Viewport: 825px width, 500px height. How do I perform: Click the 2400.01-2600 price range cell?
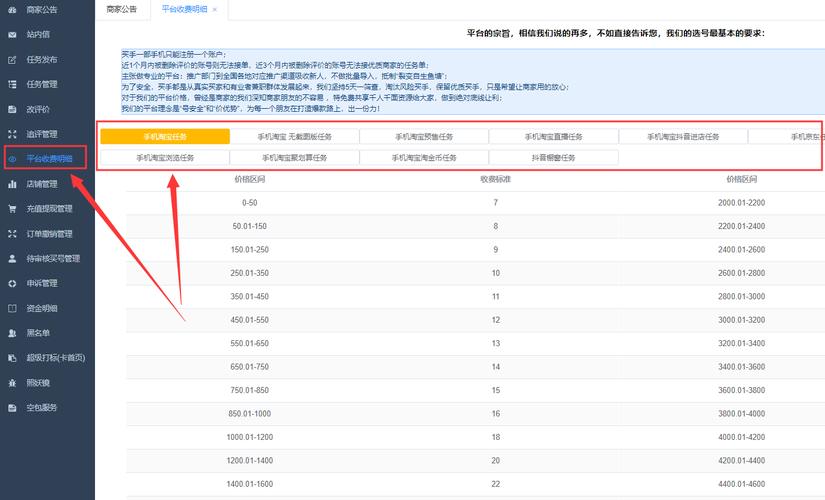pyautogui.click(x=741, y=249)
